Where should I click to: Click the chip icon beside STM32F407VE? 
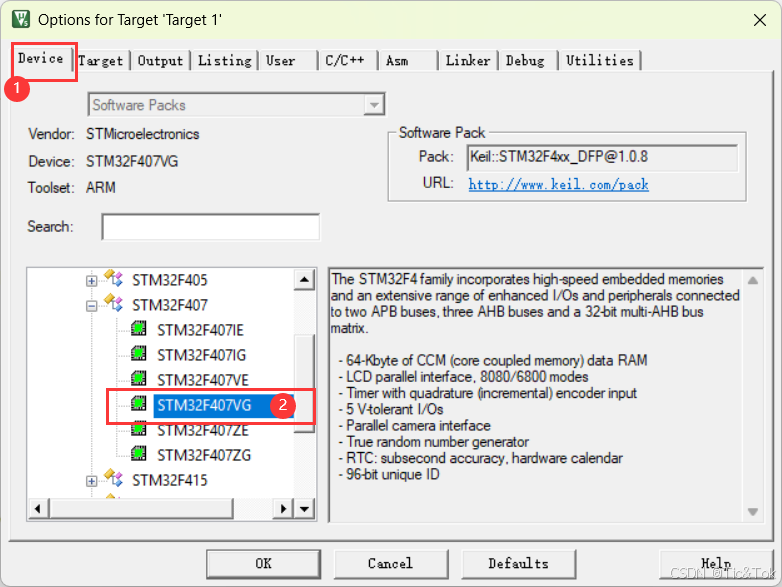coord(139,379)
